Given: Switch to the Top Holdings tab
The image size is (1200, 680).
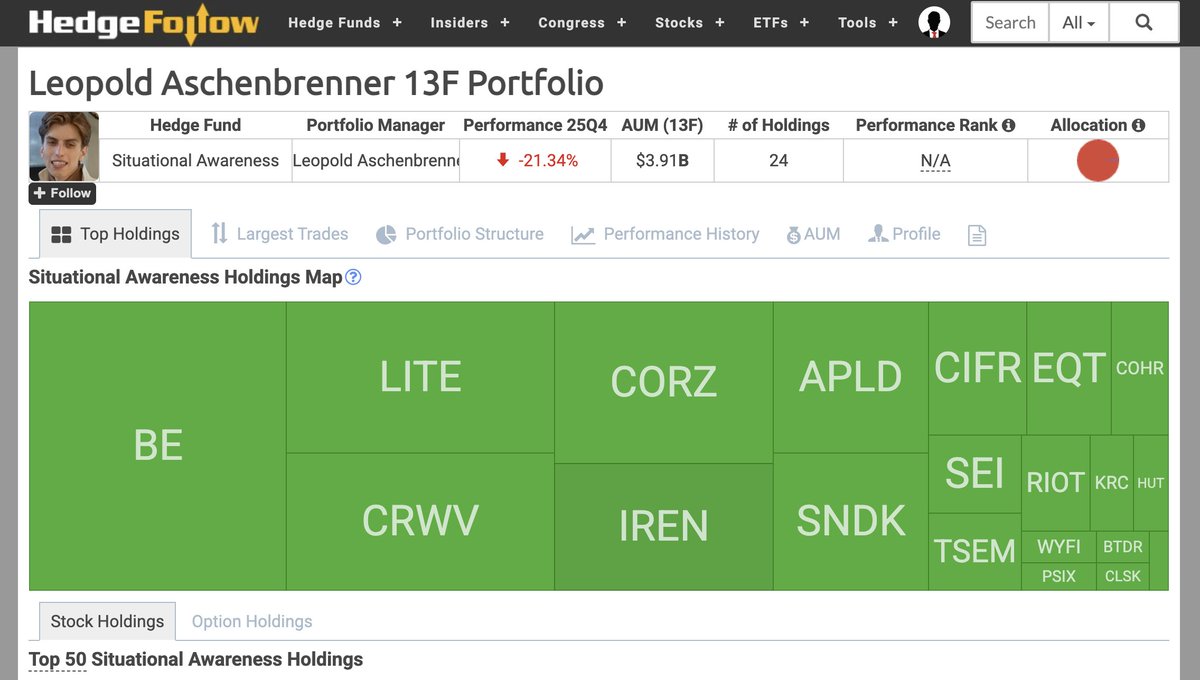Looking at the screenshot, I should coord(115,234).
